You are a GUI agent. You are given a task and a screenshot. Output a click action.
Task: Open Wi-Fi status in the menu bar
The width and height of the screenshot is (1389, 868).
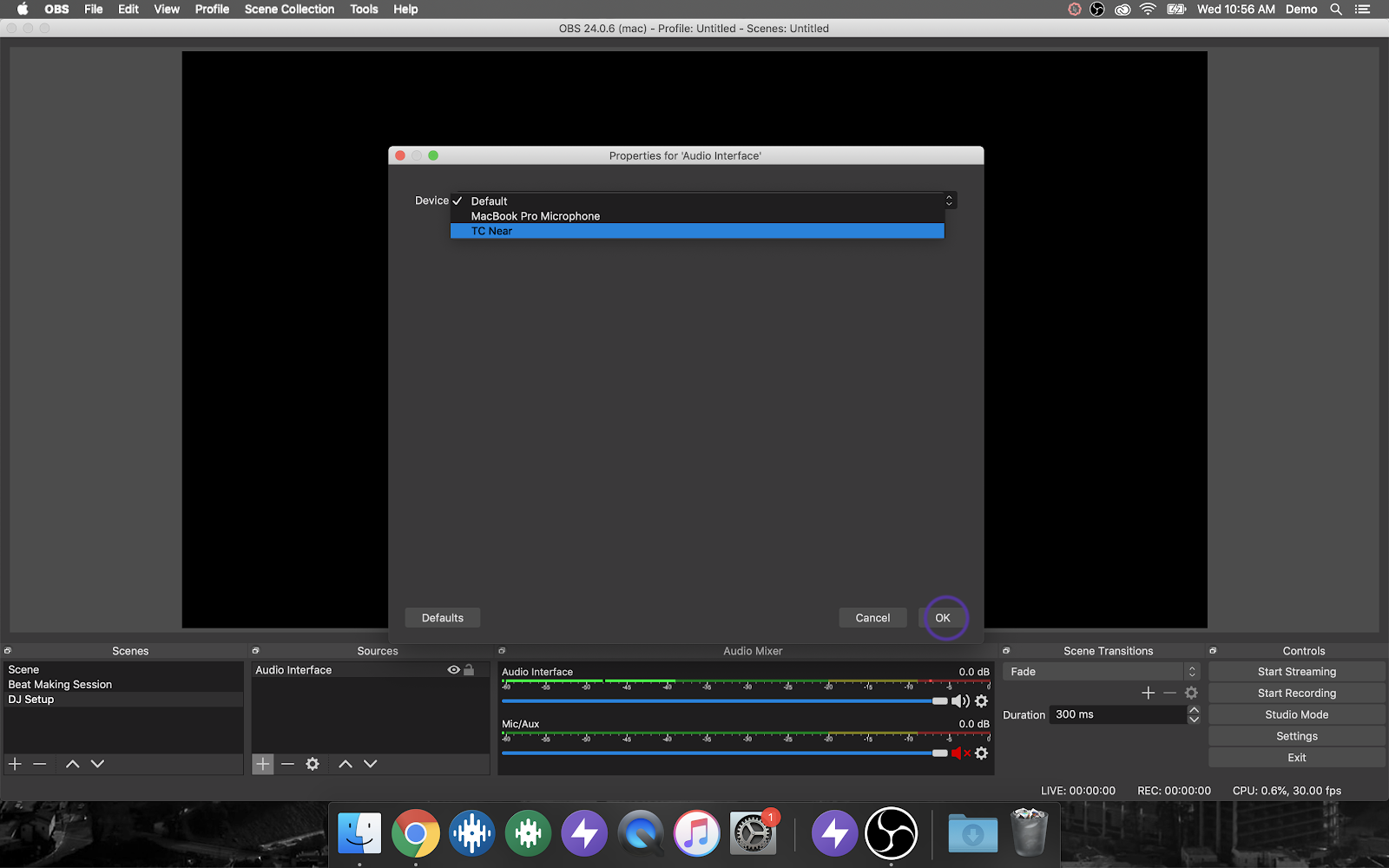click(1149, 10)
